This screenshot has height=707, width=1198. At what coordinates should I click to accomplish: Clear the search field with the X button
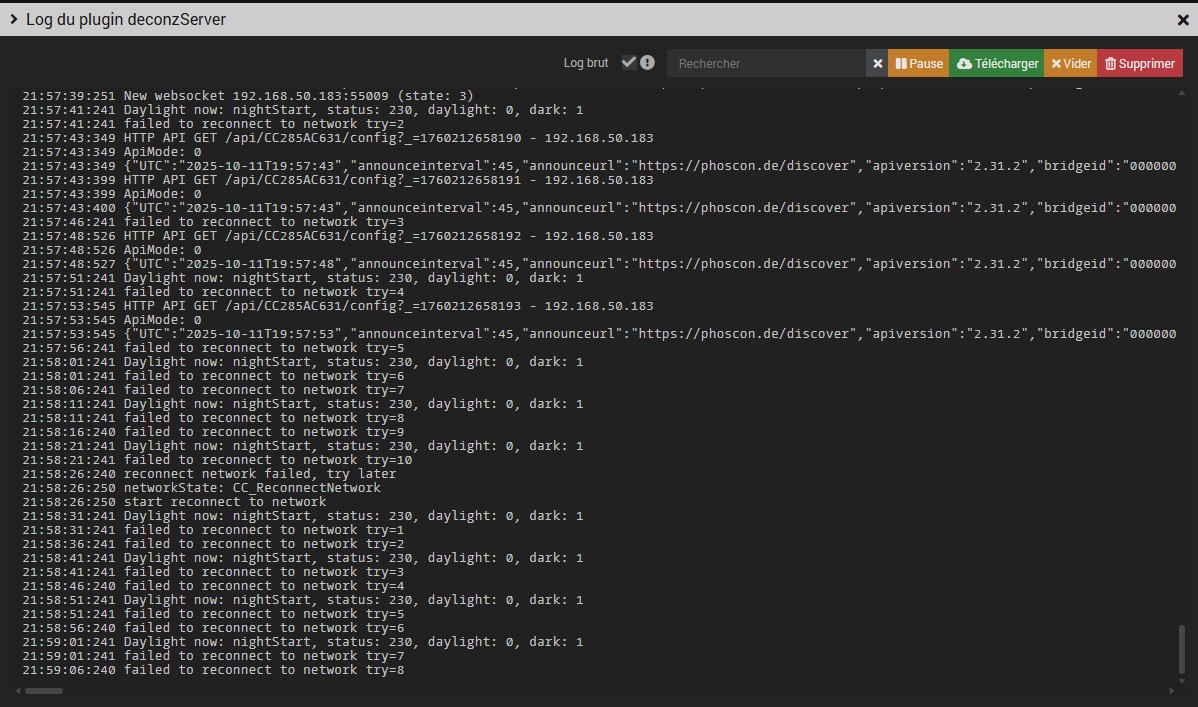point(877,63)
